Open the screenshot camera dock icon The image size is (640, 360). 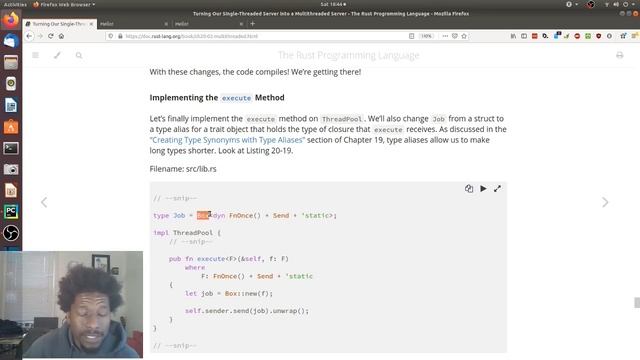click(x=11, y=169)
